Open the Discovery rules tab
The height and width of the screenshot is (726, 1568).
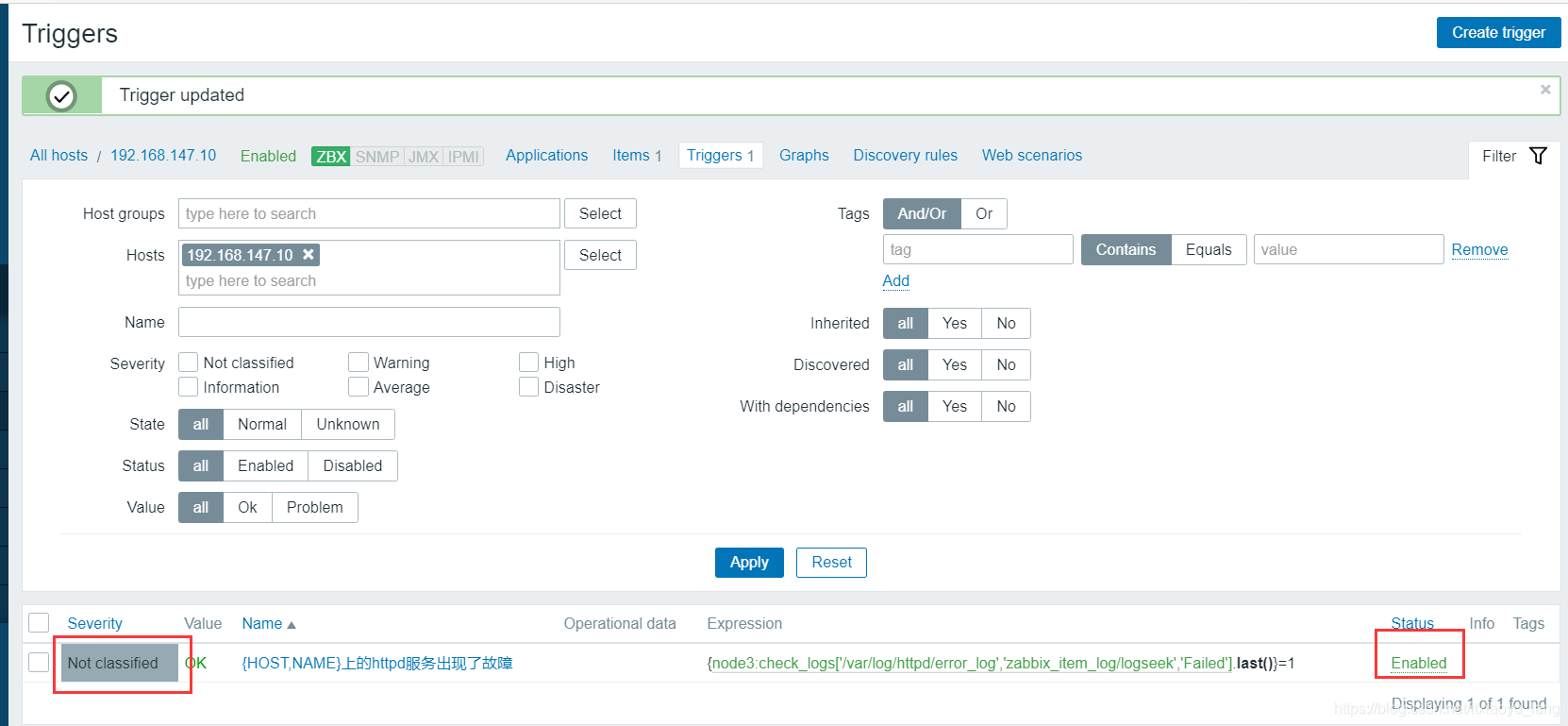[x=906, y=155]
